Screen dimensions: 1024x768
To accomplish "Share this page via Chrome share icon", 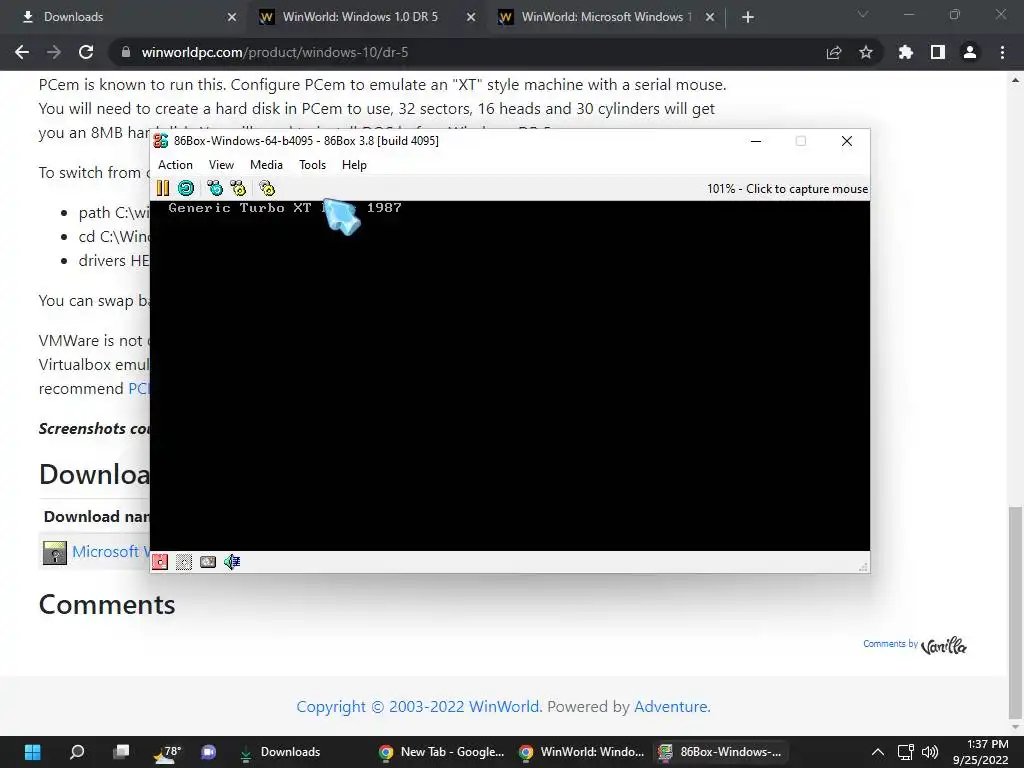I will pos(834,52).
